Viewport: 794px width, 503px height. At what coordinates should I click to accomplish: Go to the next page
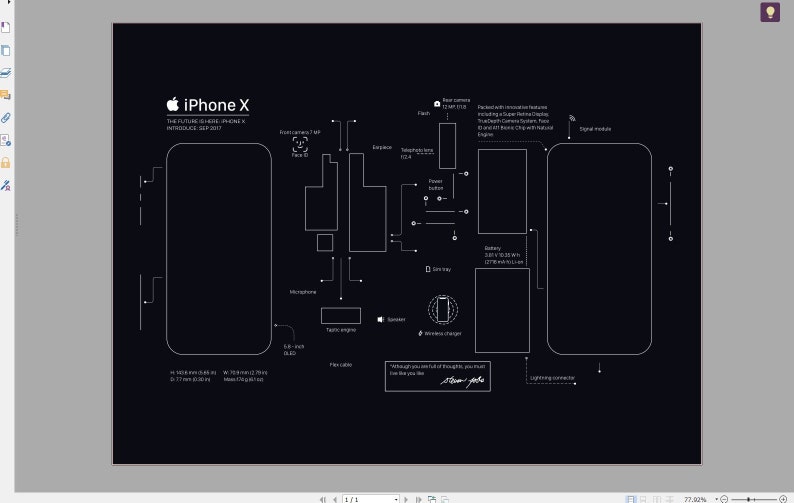[x=406, y=499]
